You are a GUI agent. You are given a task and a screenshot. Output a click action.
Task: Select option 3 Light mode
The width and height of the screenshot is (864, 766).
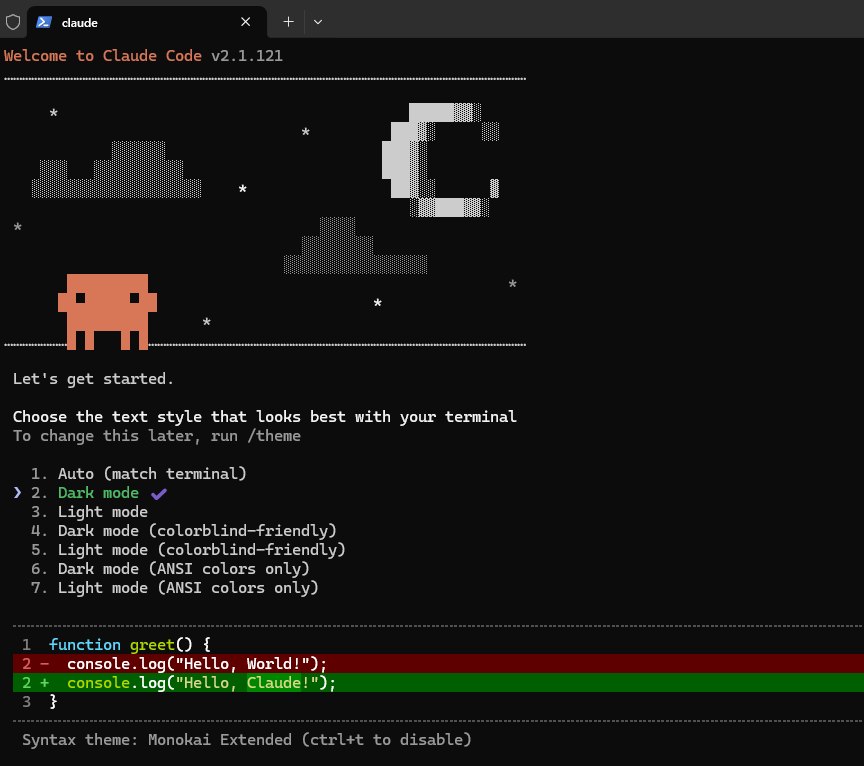click(x=89, y=512)
